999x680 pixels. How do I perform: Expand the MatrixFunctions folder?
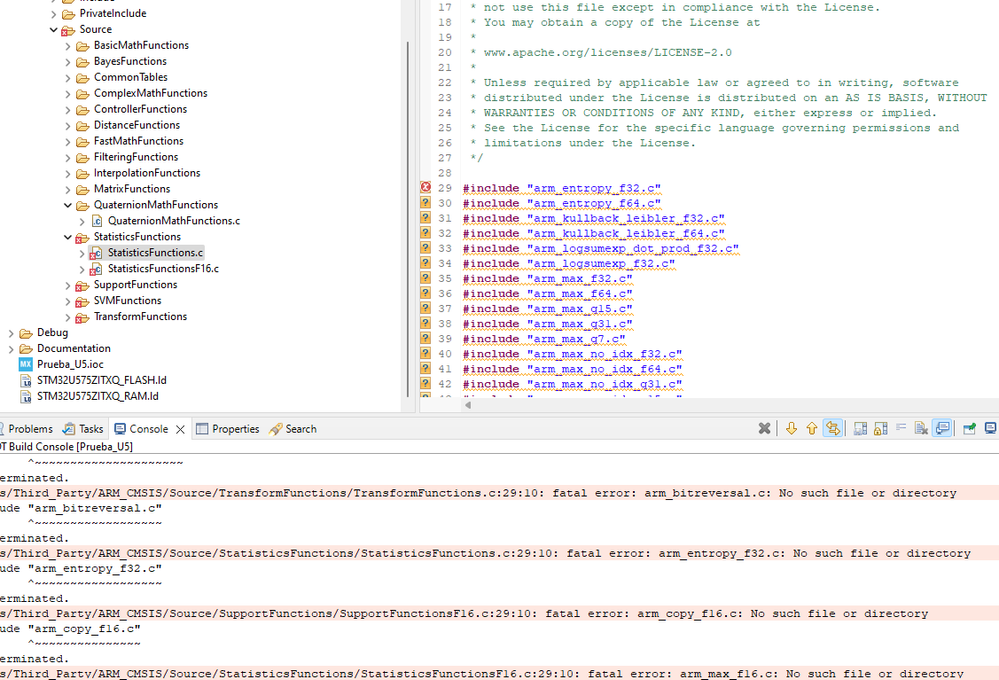(68, 189)
